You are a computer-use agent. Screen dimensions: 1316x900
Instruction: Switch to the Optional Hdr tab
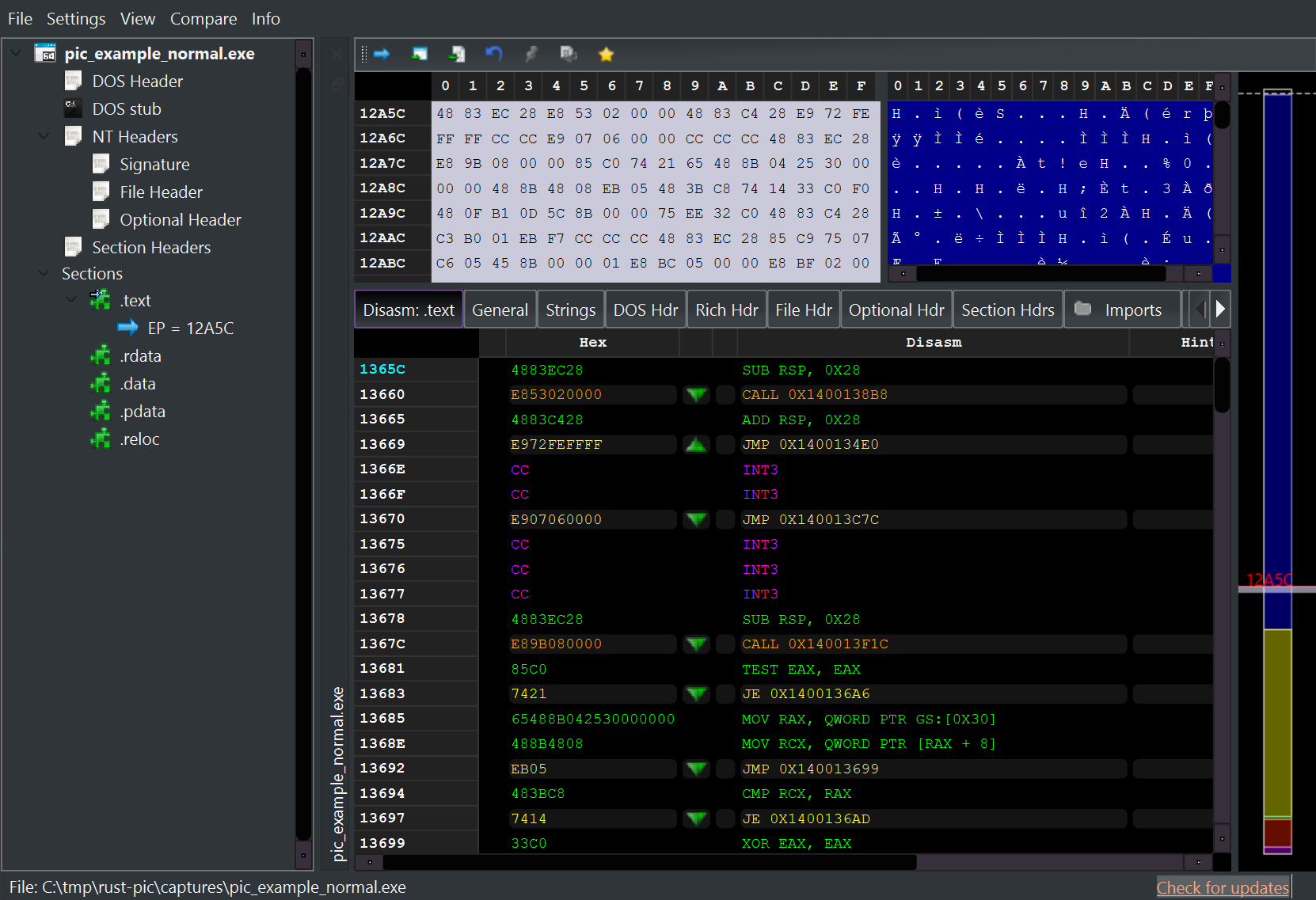(896, 309)
